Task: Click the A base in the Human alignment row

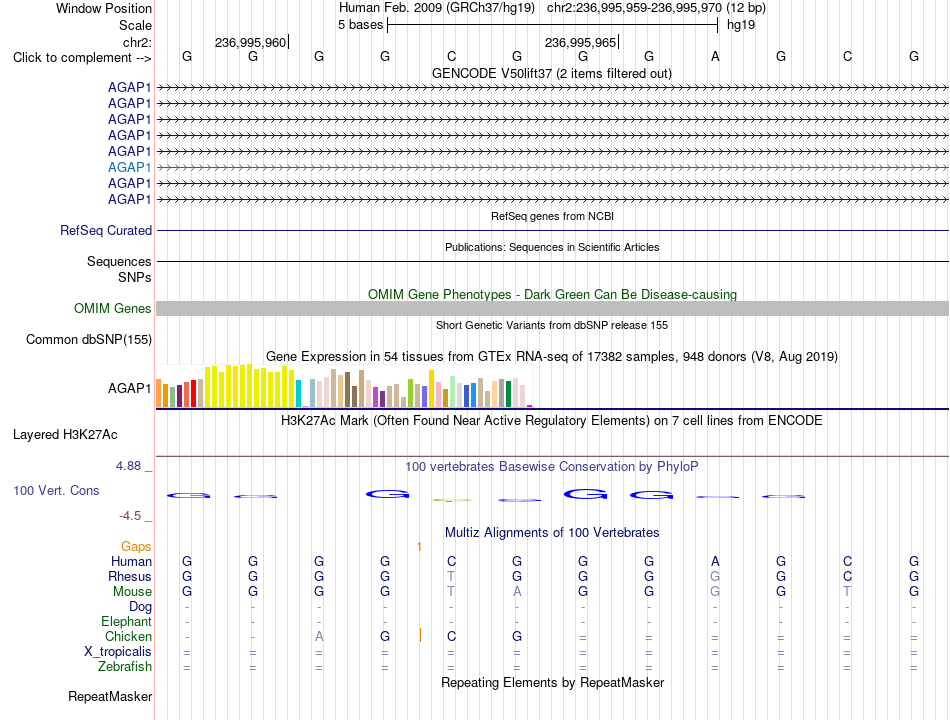Action: point(715,562)
